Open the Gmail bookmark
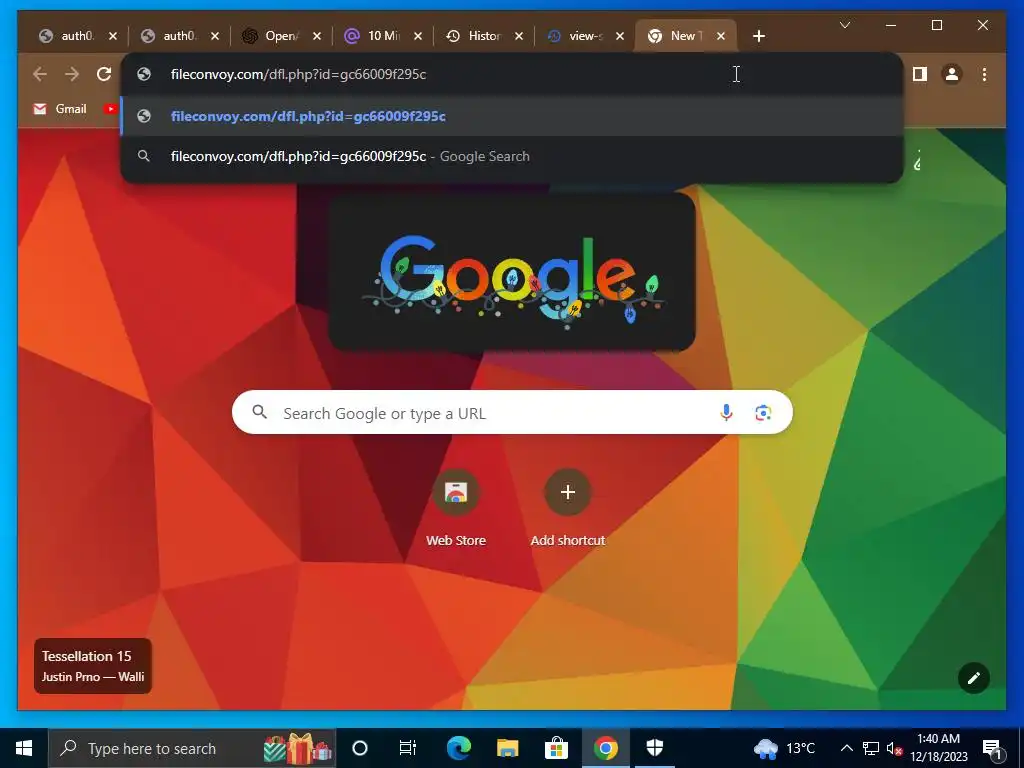The width and height of the screenshot is (1024, 768). click(60, 109)
